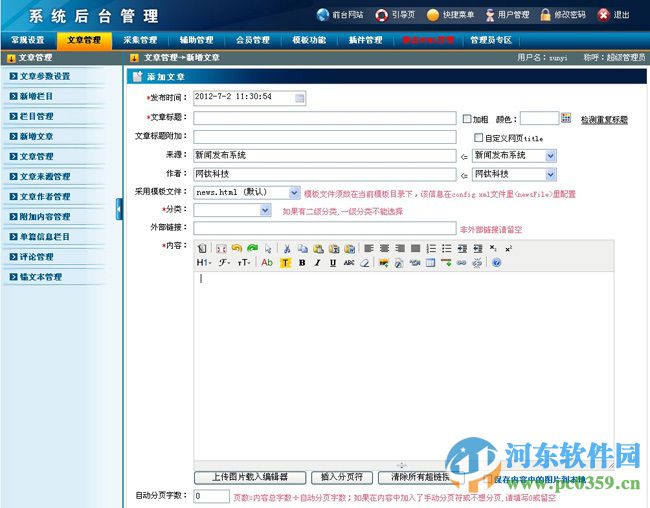This screenshot has width=650, height=508.
Task: Paste as plain text icon
Action: (334, 248)
